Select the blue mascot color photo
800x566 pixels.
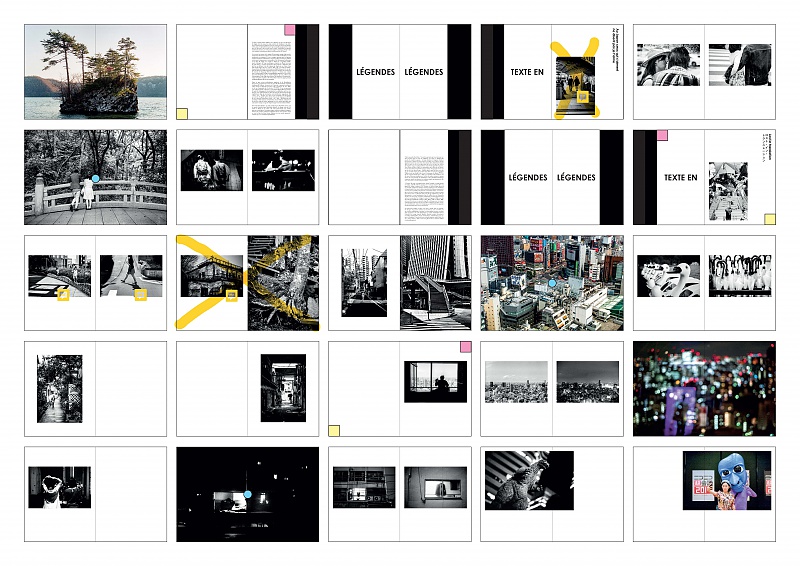[x=727, y=480]
